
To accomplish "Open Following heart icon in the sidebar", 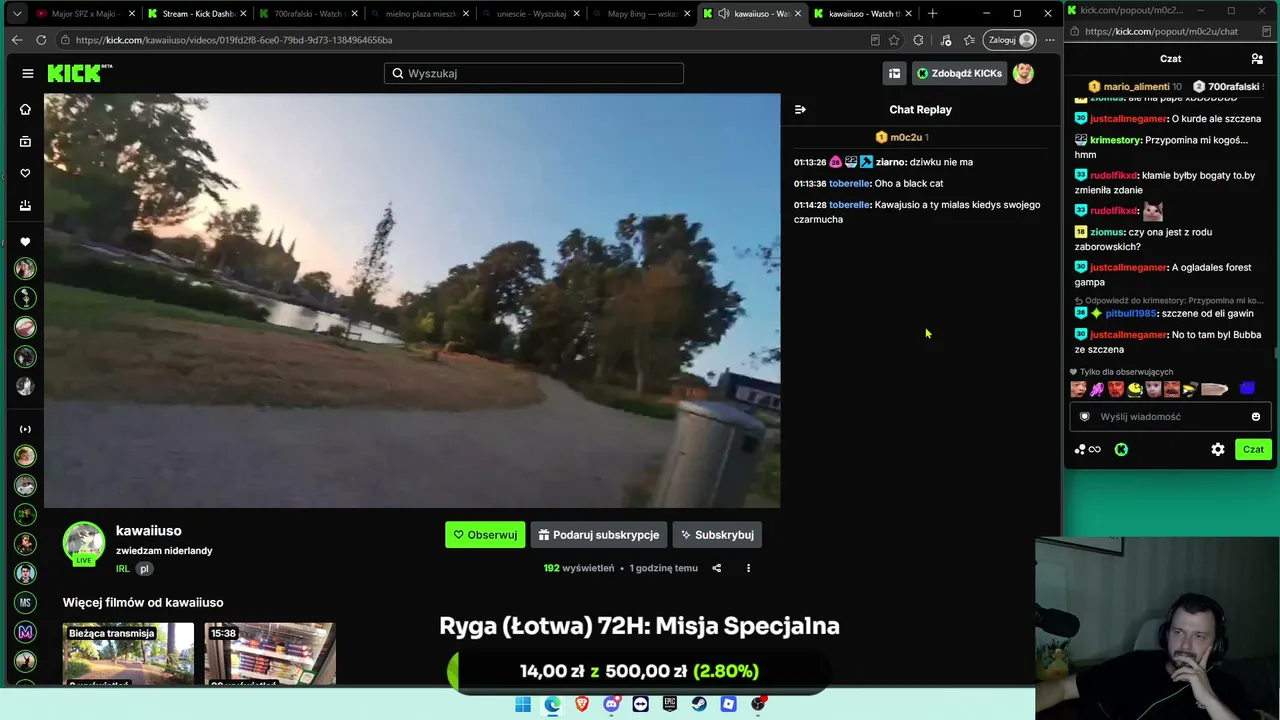I will coord(25,173).
